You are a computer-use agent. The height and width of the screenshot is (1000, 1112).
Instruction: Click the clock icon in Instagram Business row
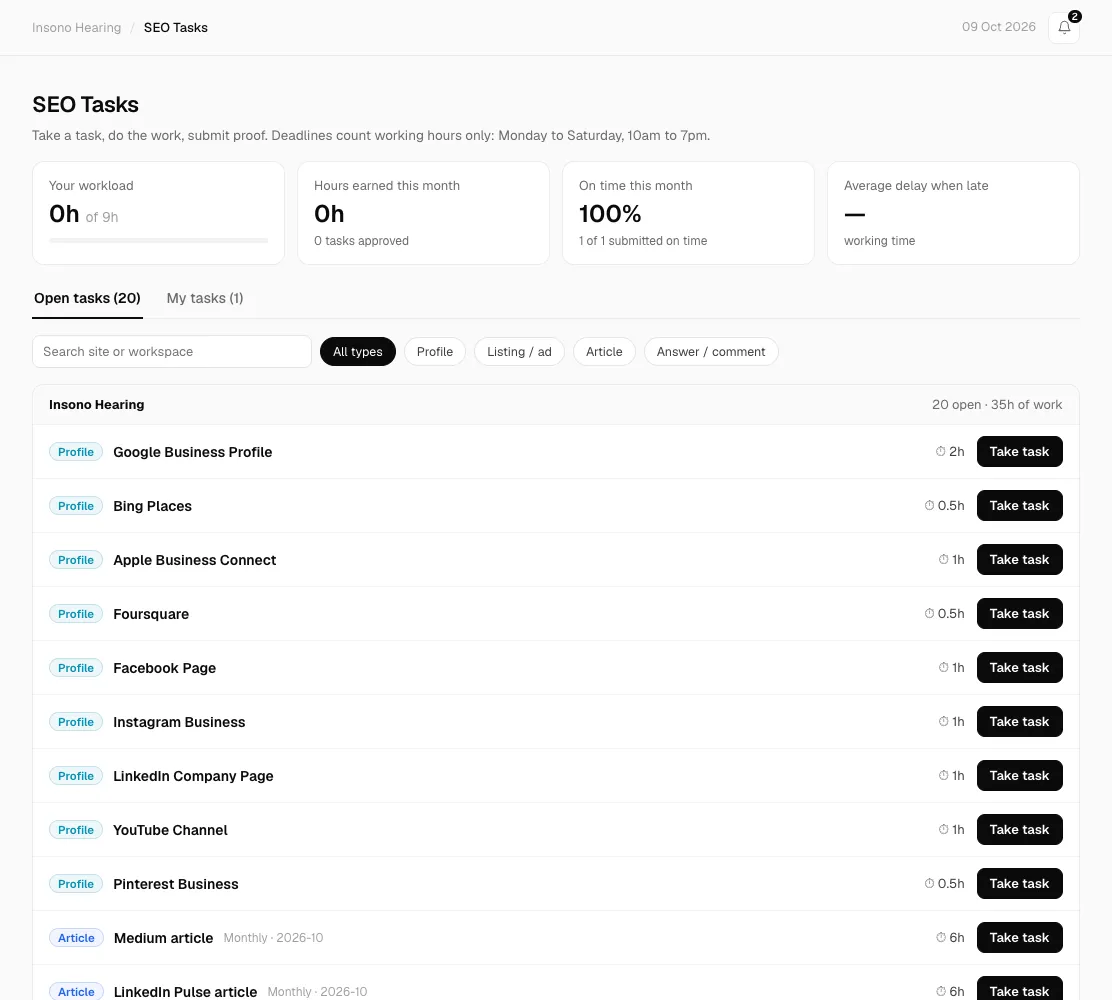click(943, 721)
